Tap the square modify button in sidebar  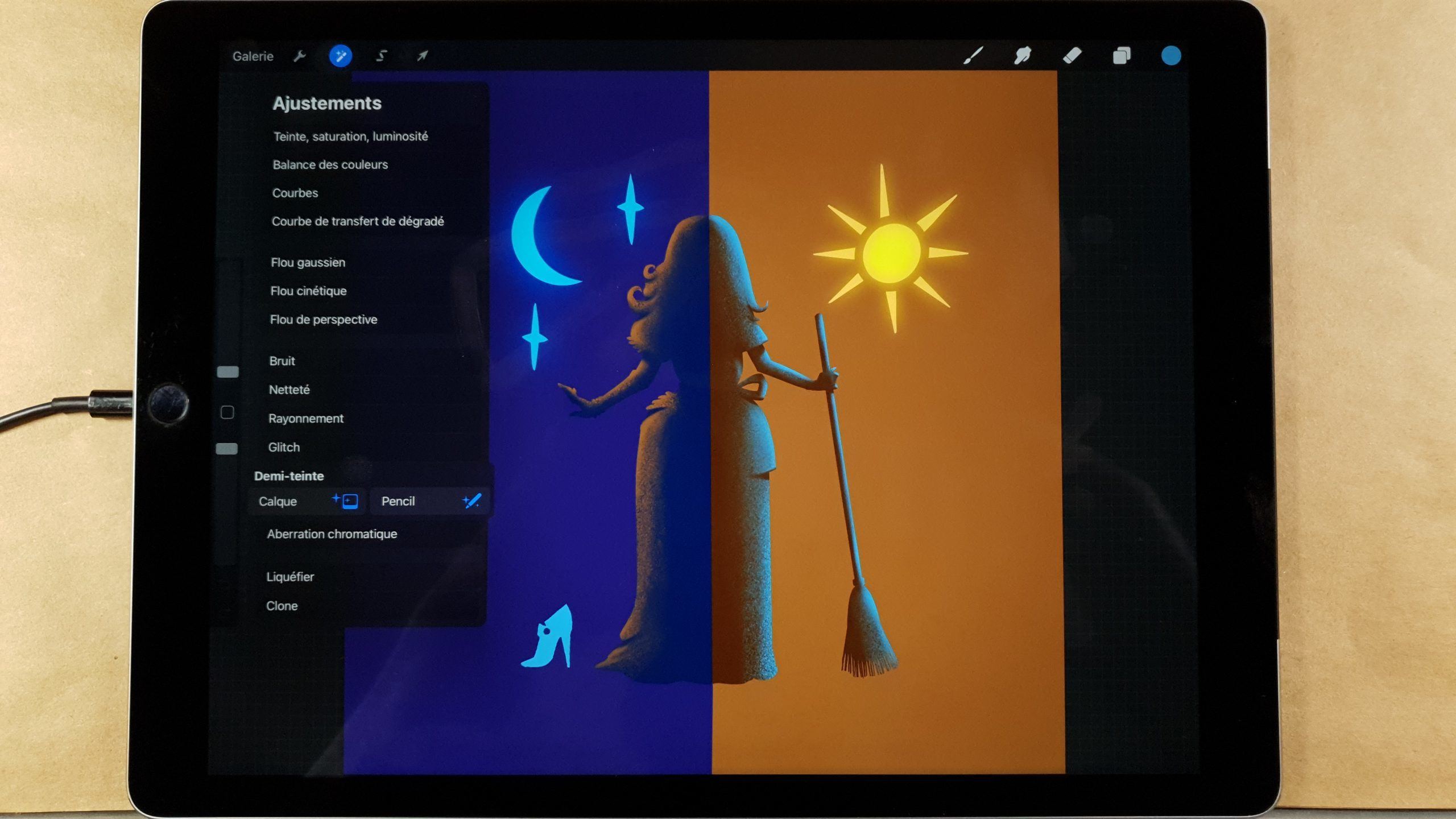[x=227, y=412]
